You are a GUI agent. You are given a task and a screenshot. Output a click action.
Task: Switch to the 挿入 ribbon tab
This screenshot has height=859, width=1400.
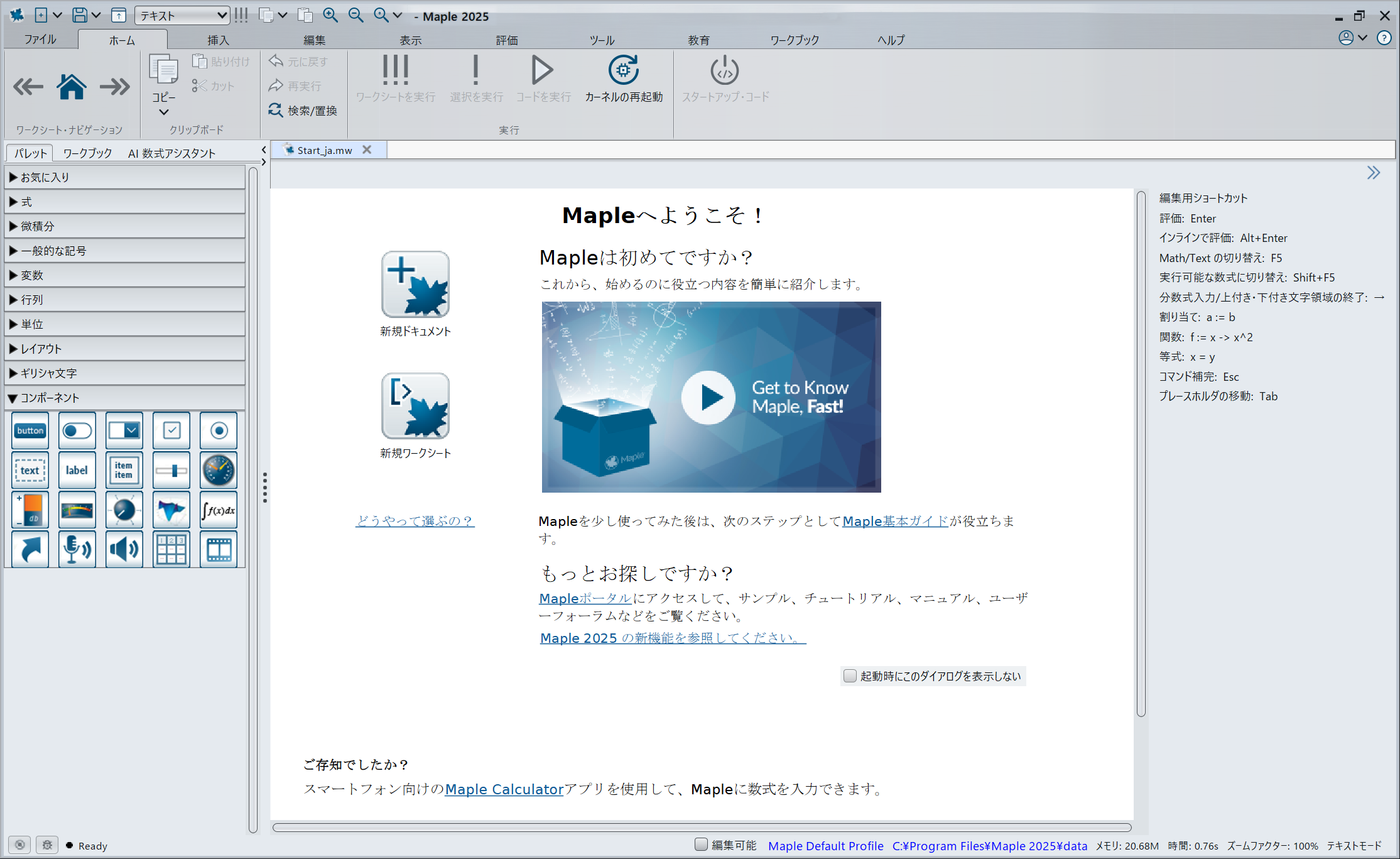218,40
